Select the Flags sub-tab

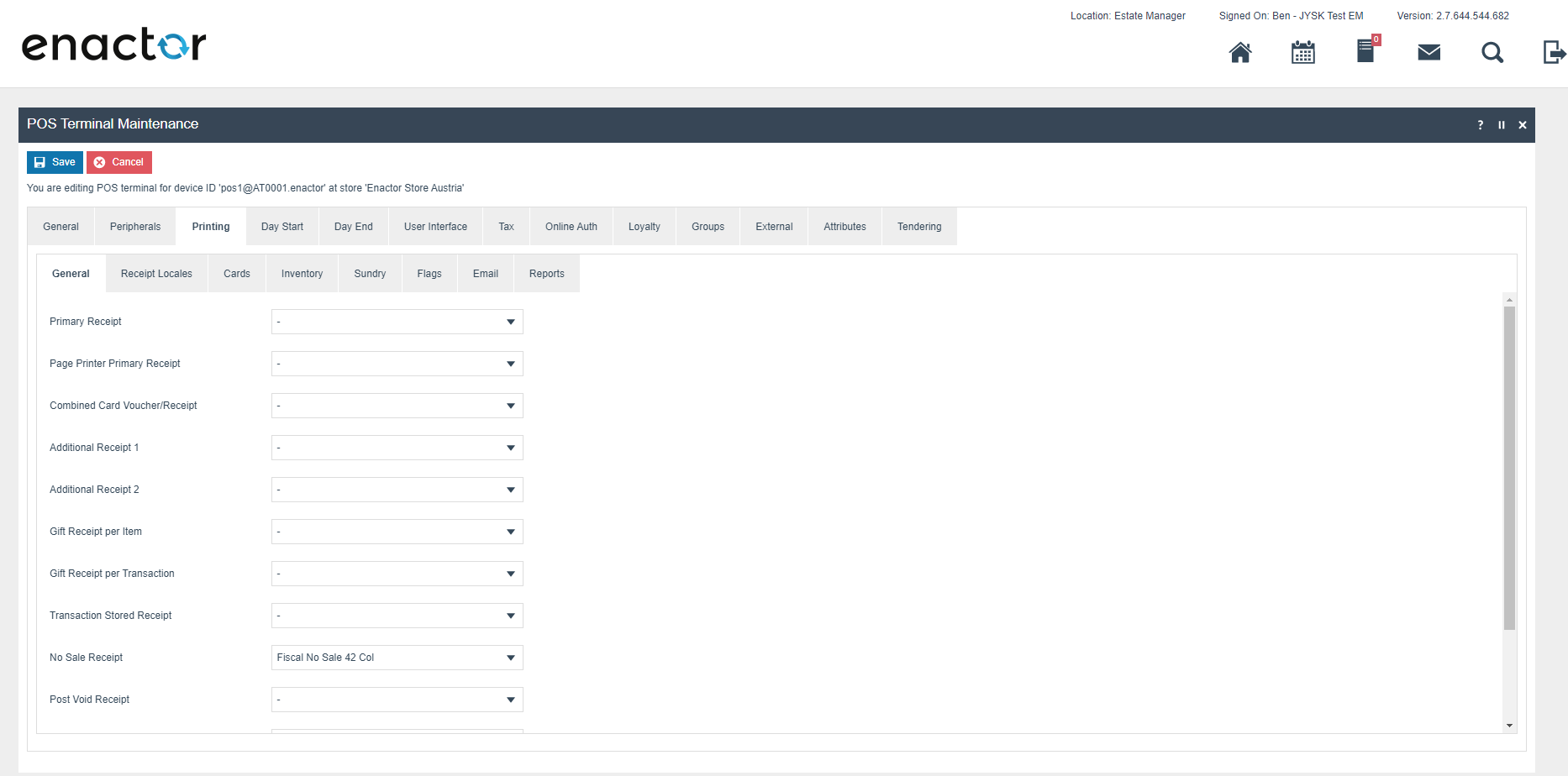(429, 274)
